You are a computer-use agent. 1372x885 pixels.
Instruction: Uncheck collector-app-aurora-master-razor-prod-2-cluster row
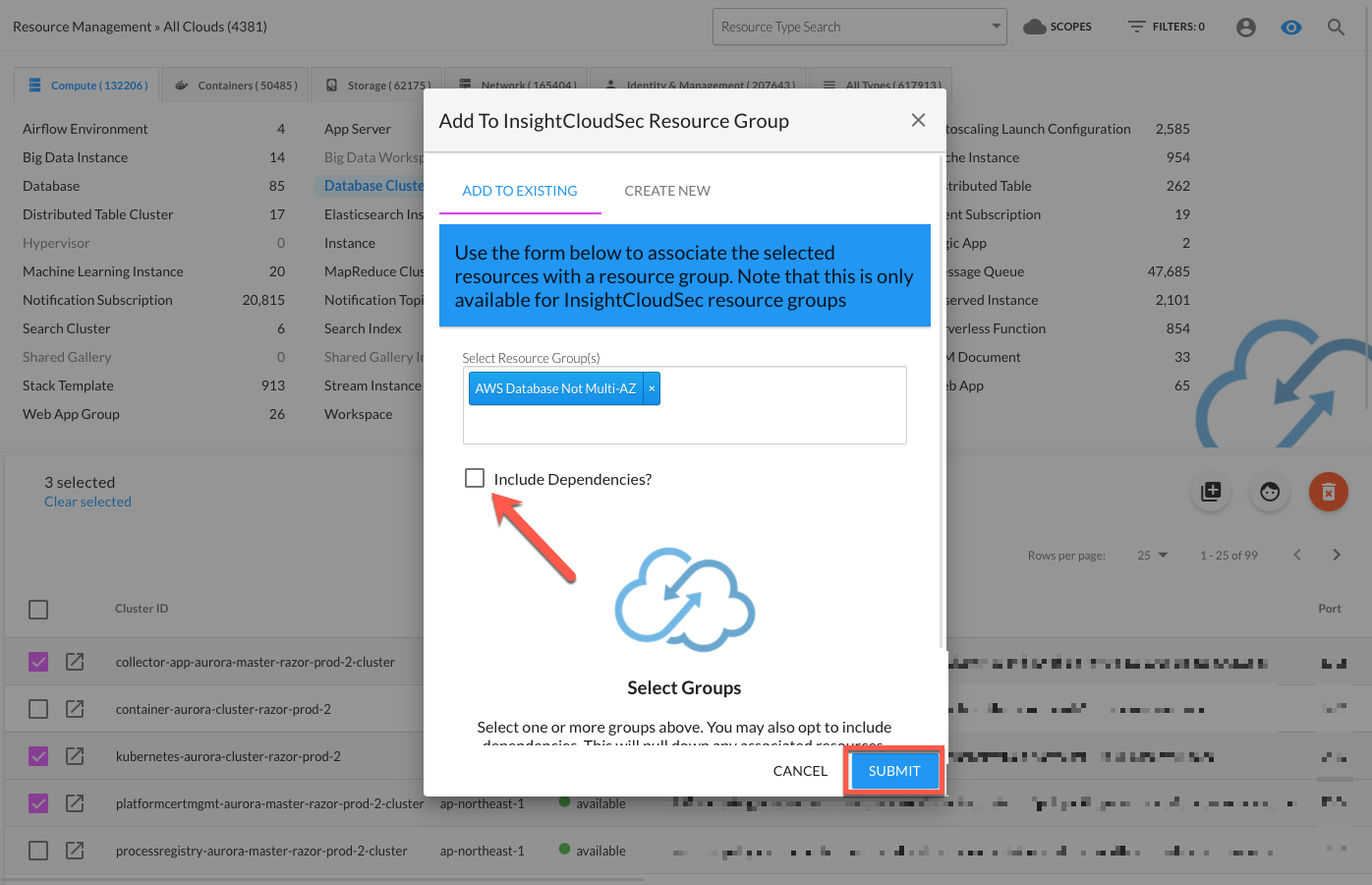[38, 662]
